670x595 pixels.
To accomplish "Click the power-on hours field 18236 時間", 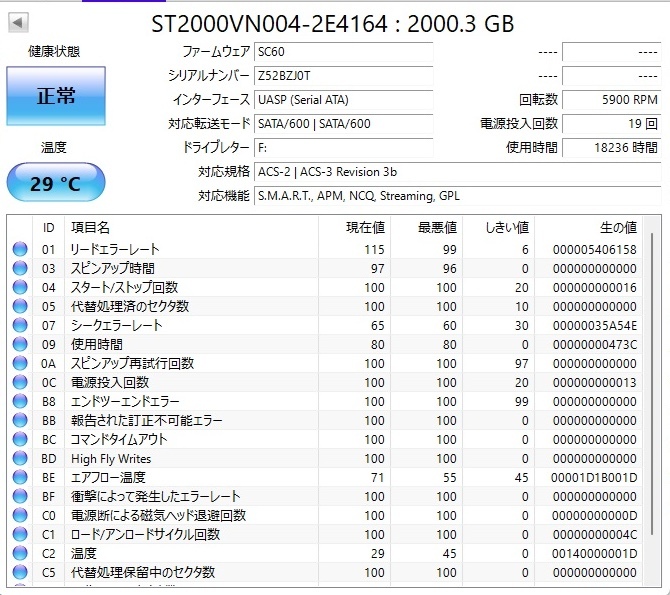I will [x=611, y=147].
